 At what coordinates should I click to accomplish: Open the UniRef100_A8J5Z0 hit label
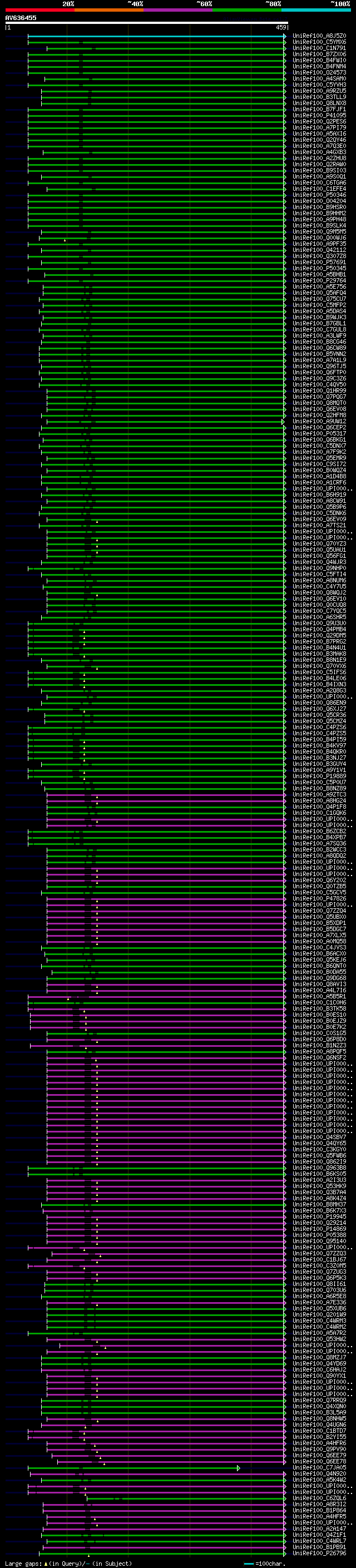point(319,36)
